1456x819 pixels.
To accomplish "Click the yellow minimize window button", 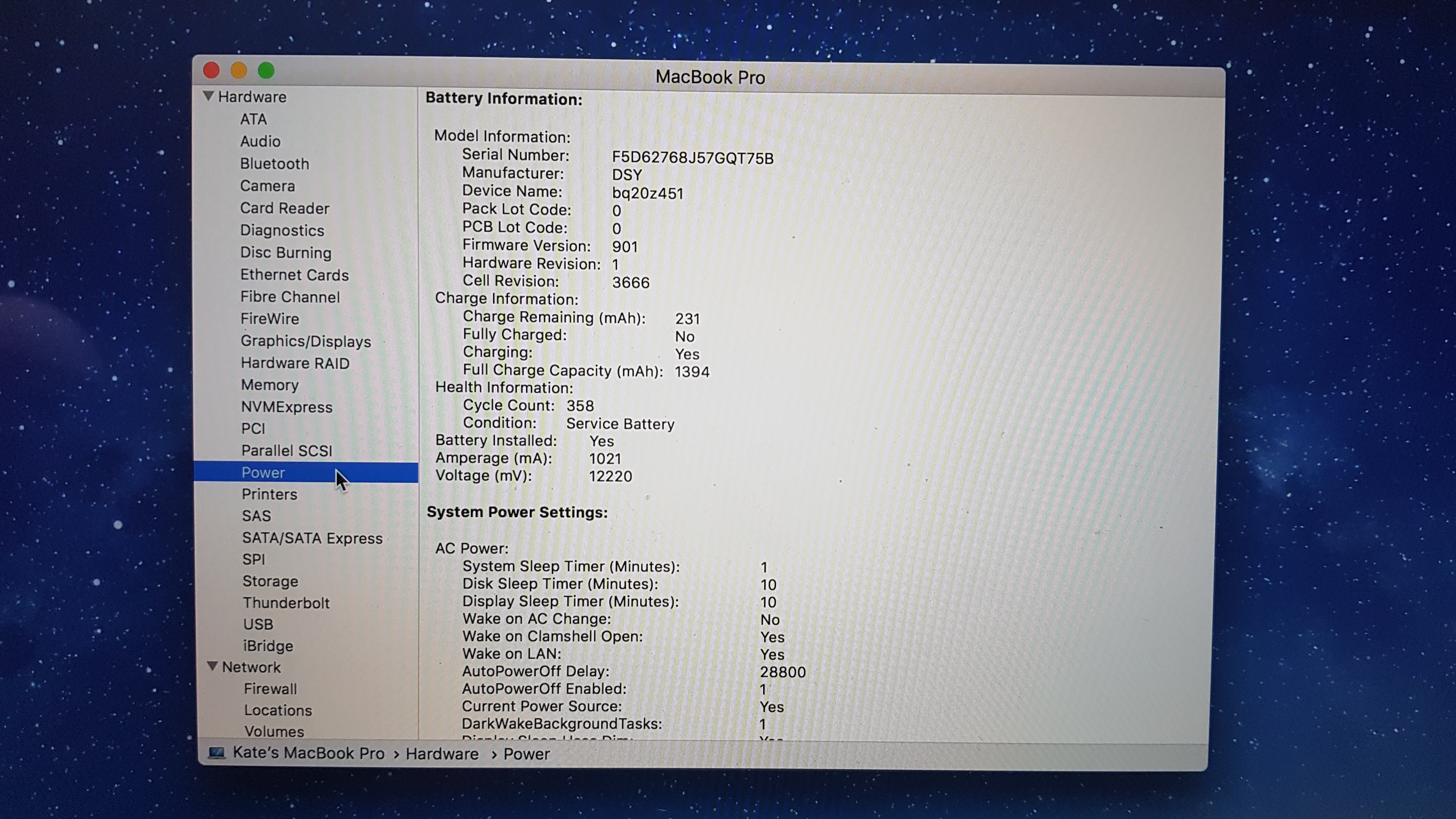I will point(239,71).
